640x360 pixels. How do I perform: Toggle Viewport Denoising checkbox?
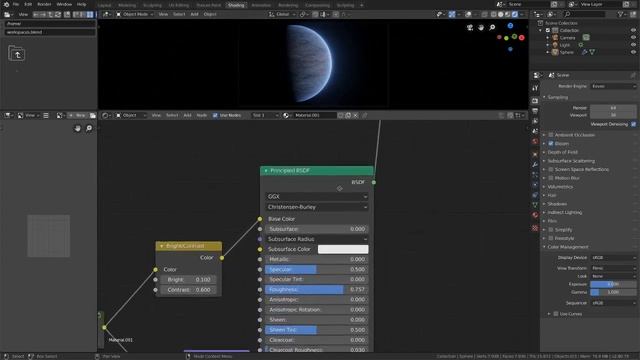tap(633, 124)
